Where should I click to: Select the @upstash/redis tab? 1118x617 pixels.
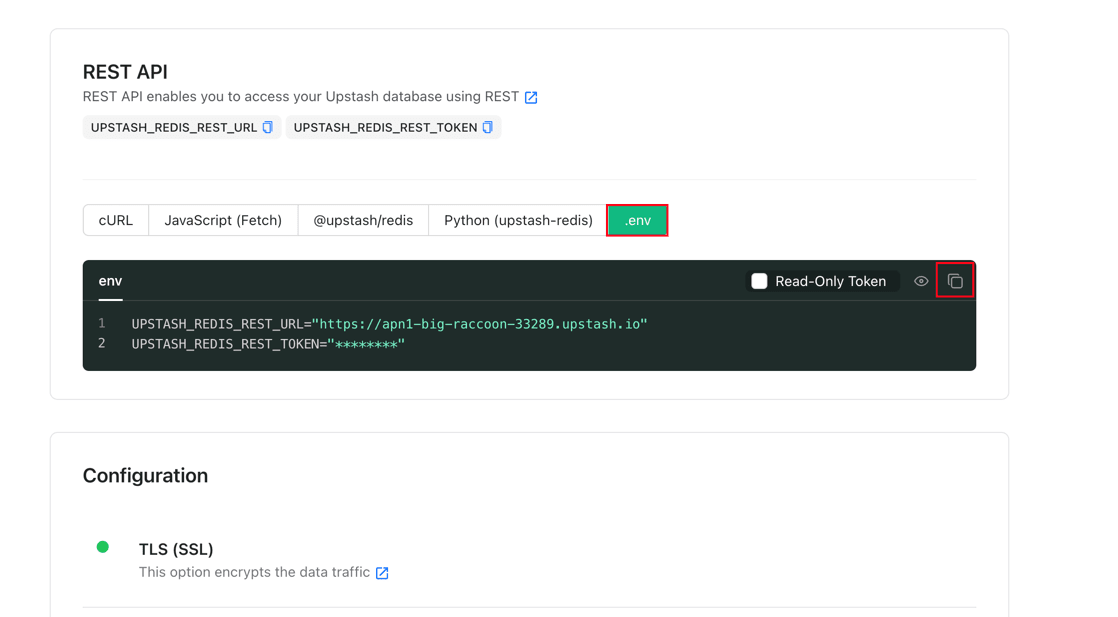pos(363,220)
